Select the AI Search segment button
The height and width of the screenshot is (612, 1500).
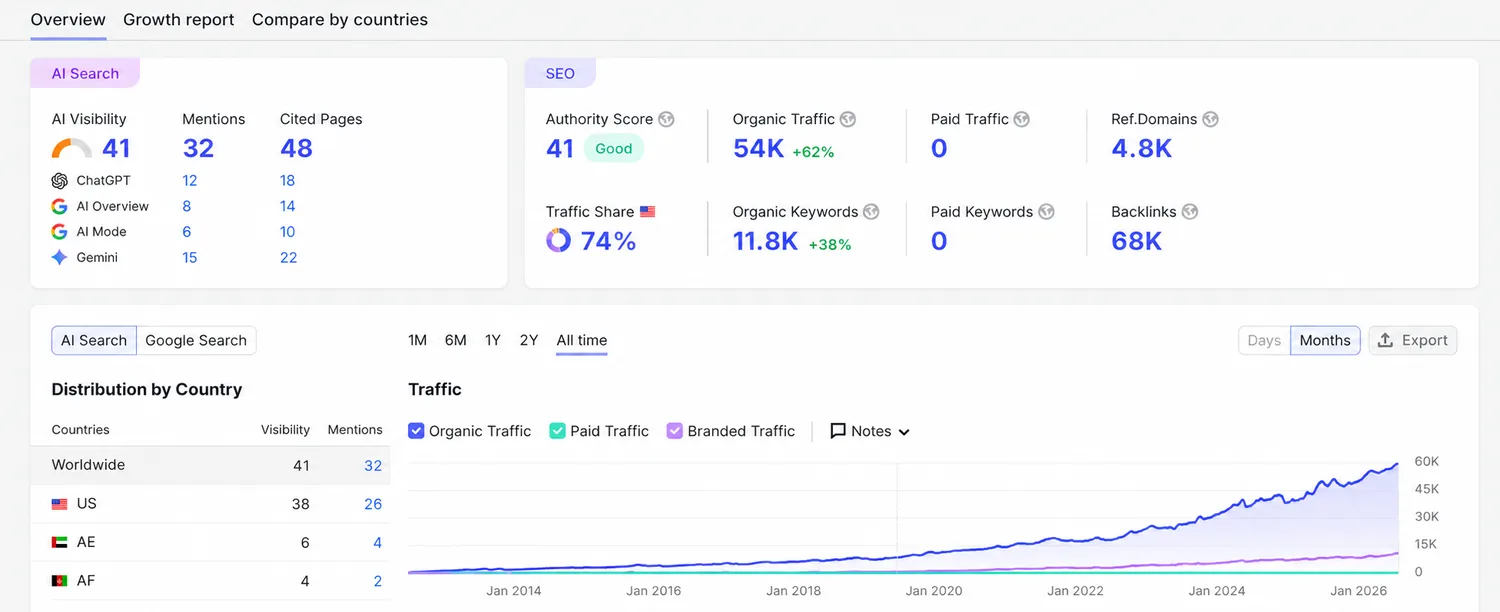(94, 340)
